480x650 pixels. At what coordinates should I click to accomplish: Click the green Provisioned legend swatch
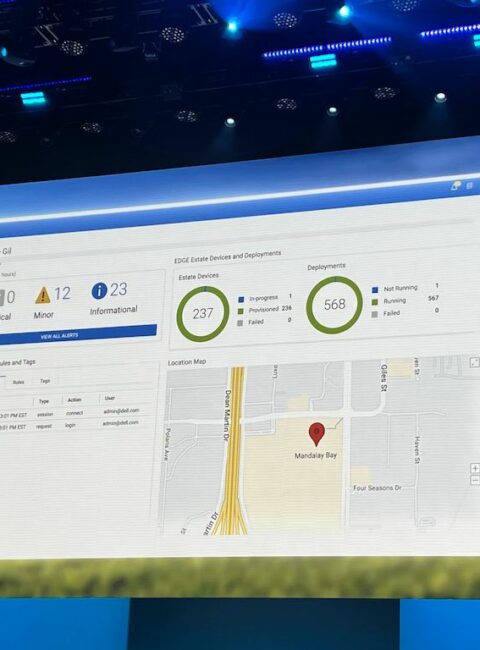click(x=240, y=311)
